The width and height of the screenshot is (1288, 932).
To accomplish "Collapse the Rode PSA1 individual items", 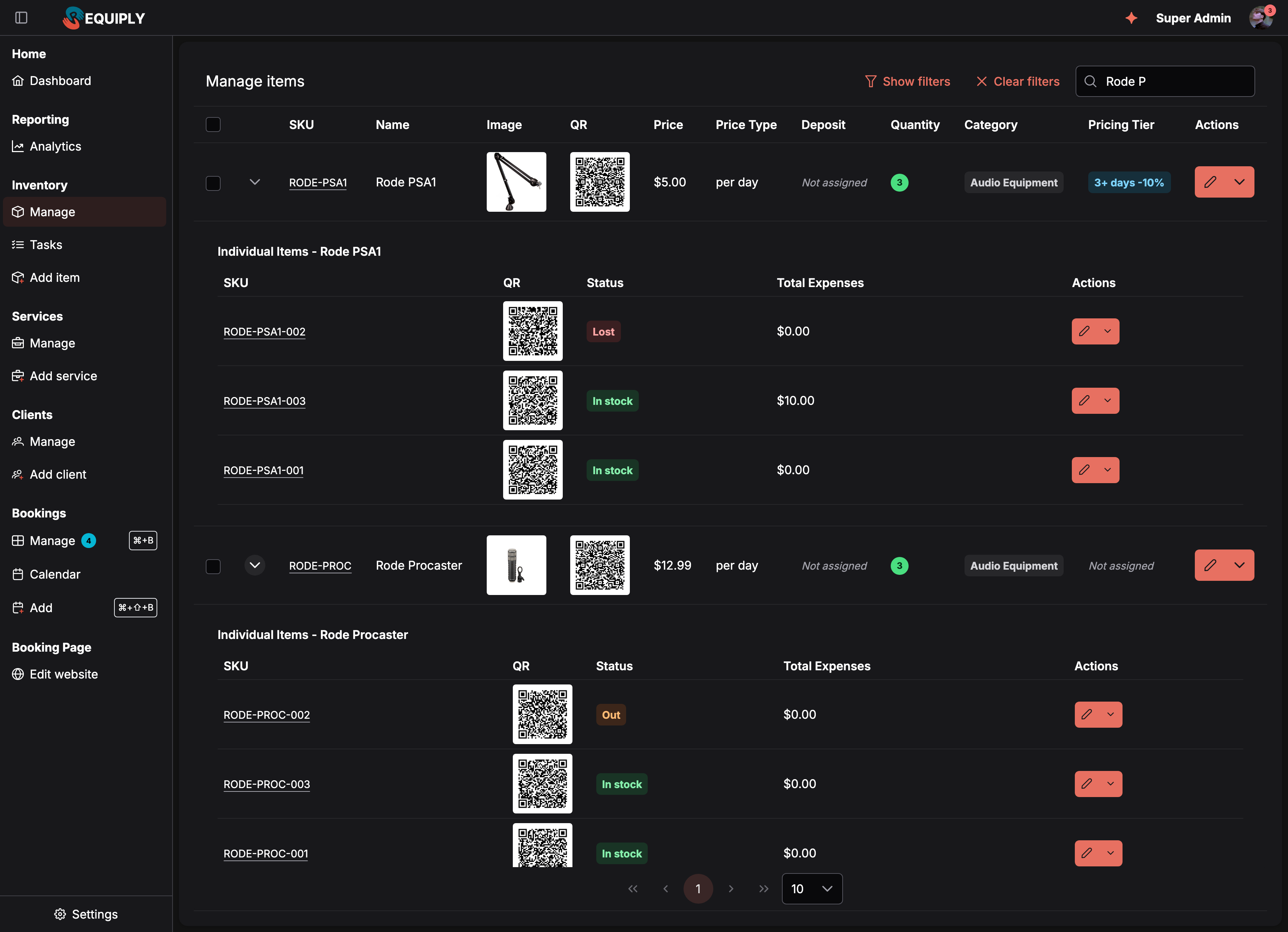I will (255, 182).
